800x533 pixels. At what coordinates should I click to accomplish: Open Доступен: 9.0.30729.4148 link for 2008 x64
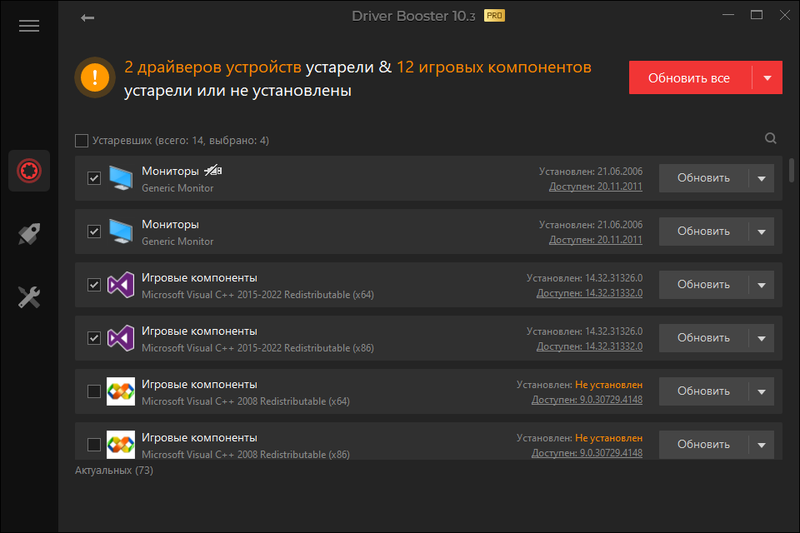(x=587, y=400)
